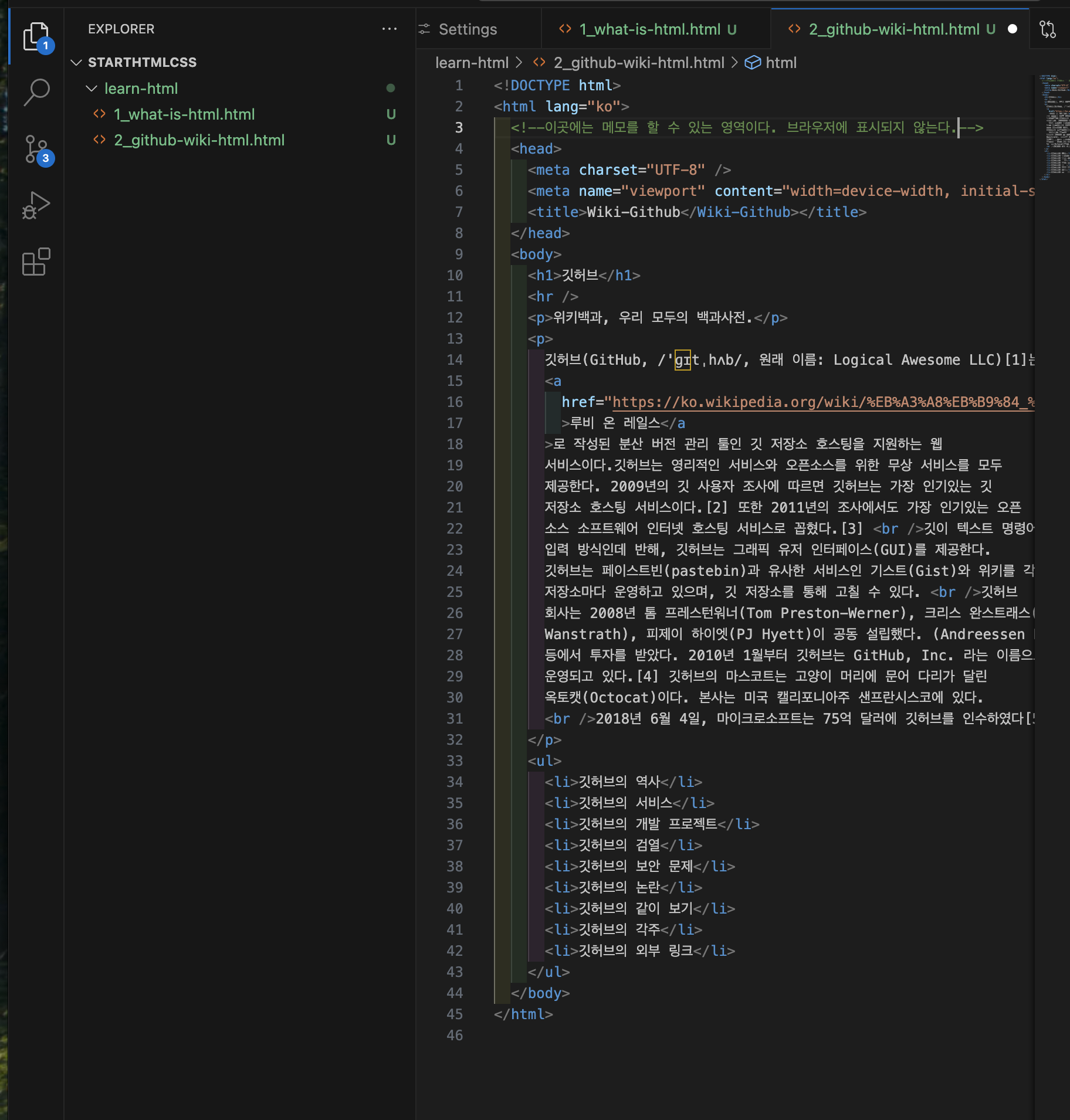Click the hr tag on line 11
The height and width of the screenshot is (1120, 1070).
[553, 296]
